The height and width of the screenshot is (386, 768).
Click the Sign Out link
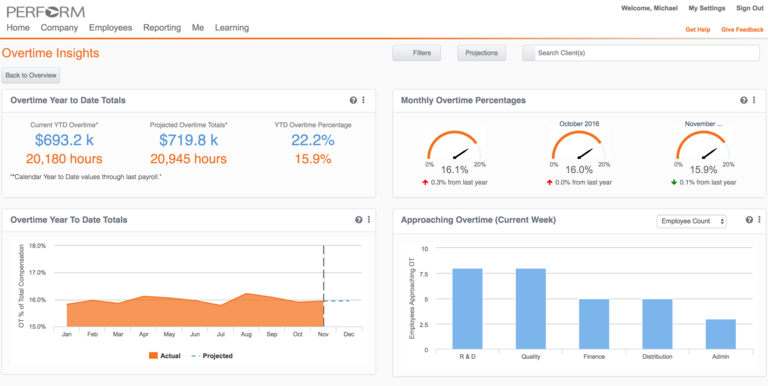[x=749, y=8]
